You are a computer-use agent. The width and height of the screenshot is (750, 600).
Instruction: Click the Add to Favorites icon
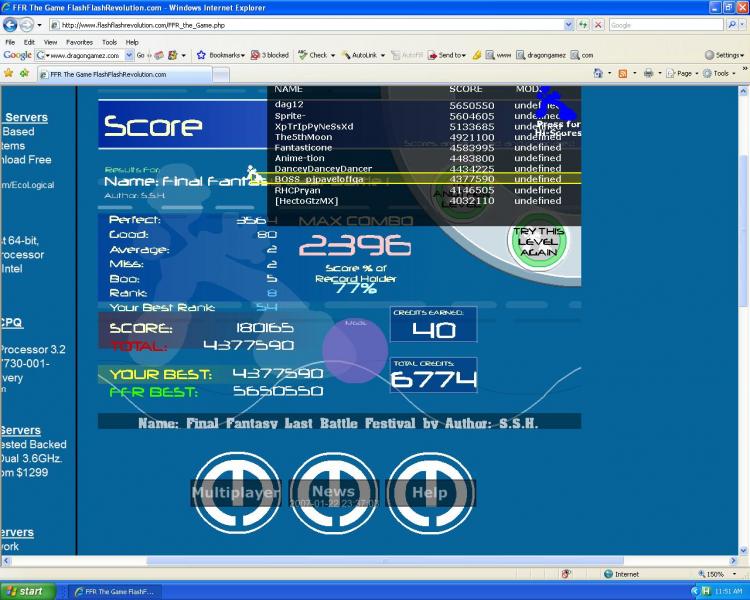click(24, 73)
